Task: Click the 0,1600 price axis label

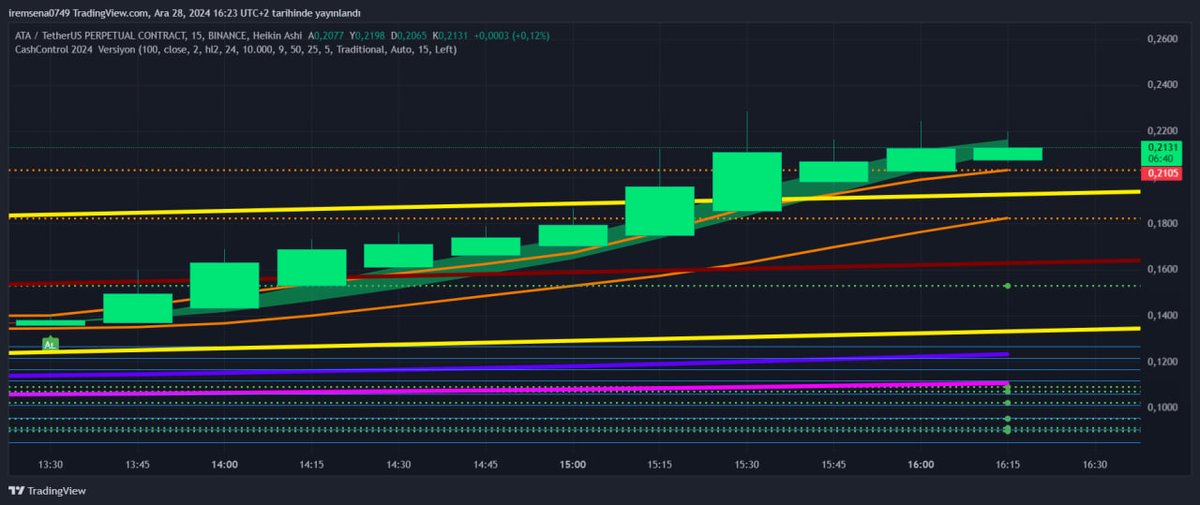Action: pos(1162,269)
